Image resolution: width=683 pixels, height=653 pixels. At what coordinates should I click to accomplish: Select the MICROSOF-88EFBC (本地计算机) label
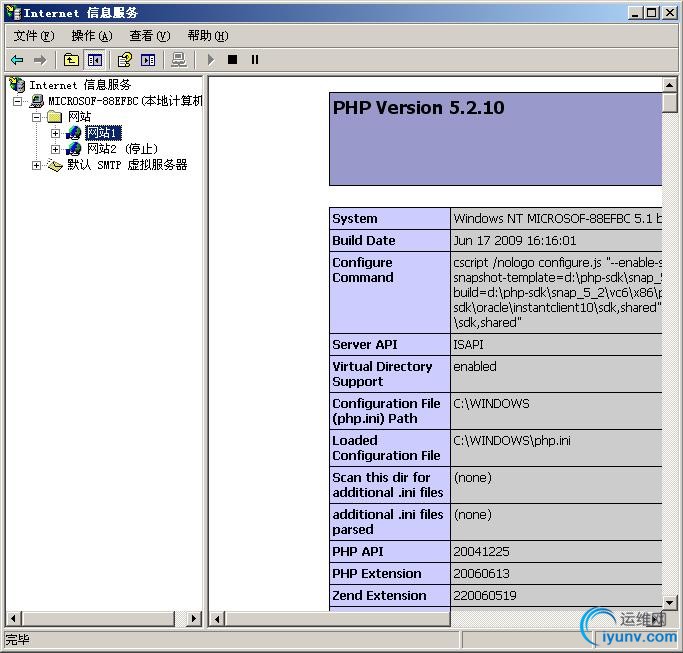[125, 101]
